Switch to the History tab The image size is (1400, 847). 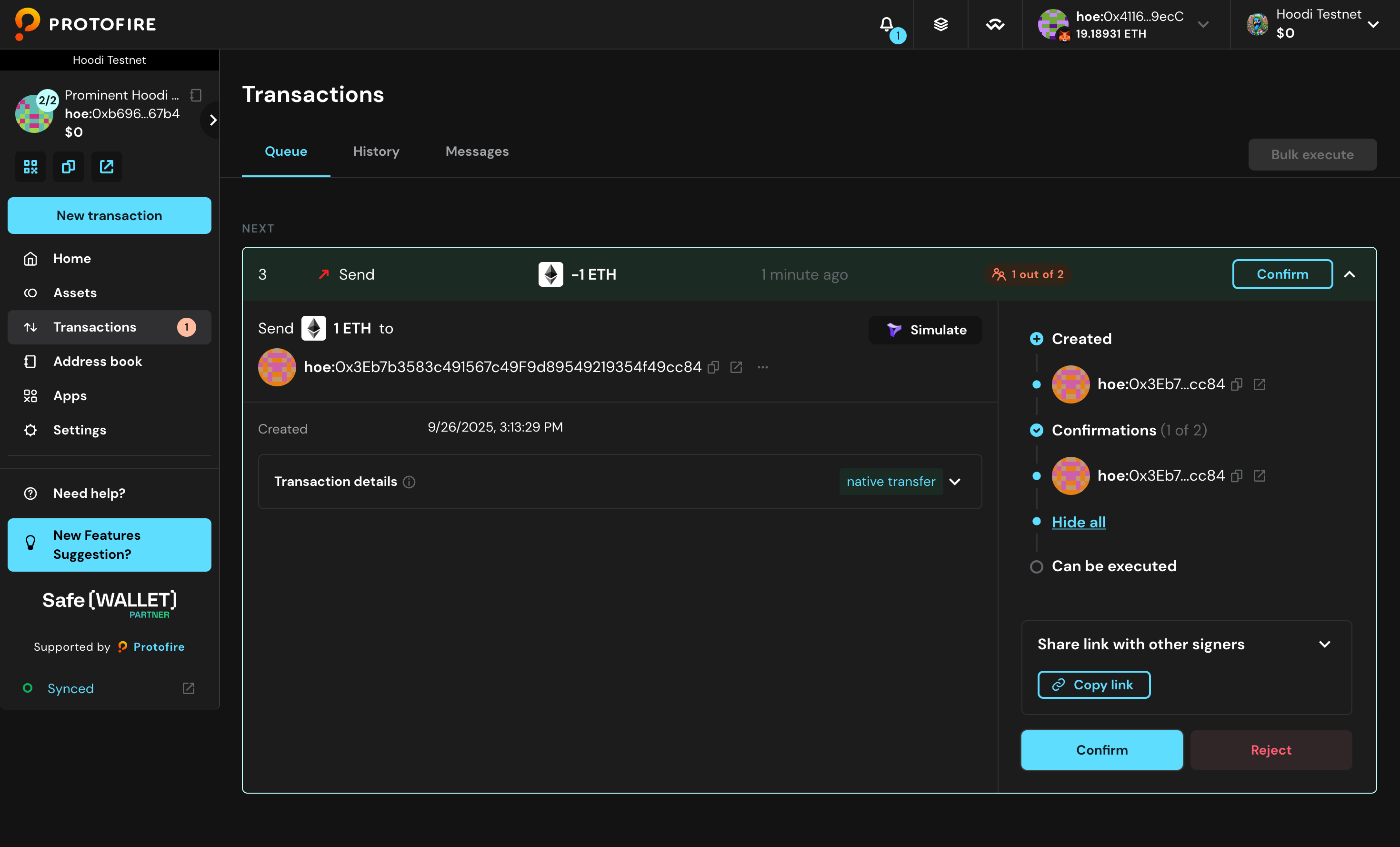click(376, 151)
